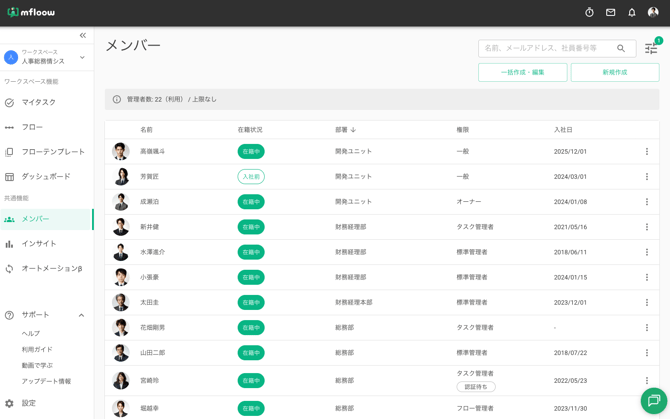670x419 pixels.
Task: Open row menu for 太田圭
Action: [x=647, y=302]
